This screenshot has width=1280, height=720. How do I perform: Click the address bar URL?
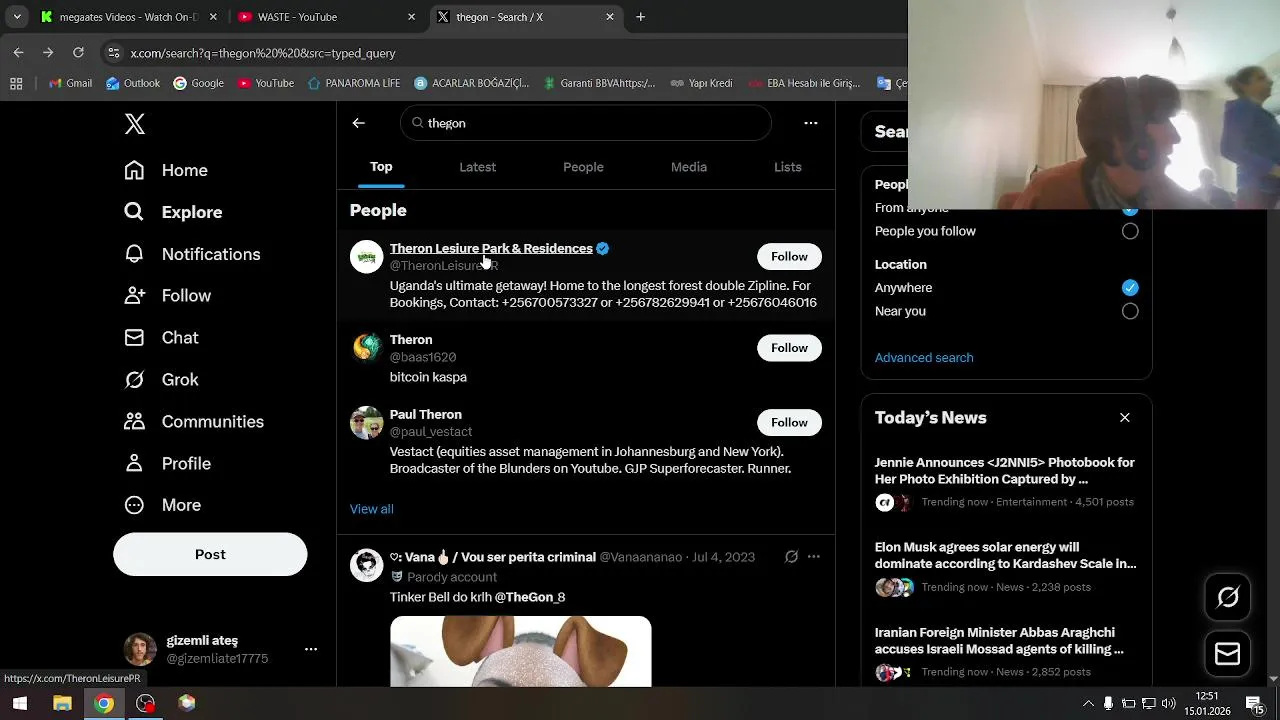pyautogui.click(x=263, y=53)
